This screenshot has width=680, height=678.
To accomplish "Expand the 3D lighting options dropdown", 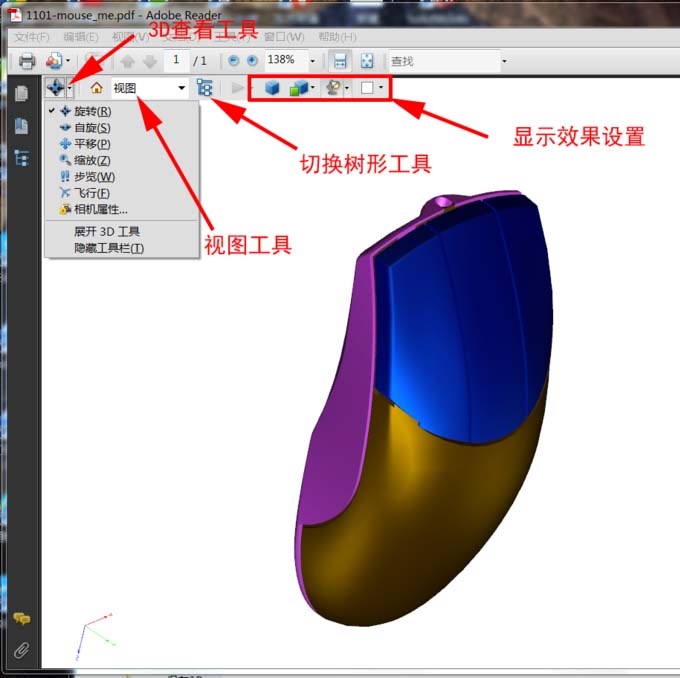I will click(x=346, y=88).
